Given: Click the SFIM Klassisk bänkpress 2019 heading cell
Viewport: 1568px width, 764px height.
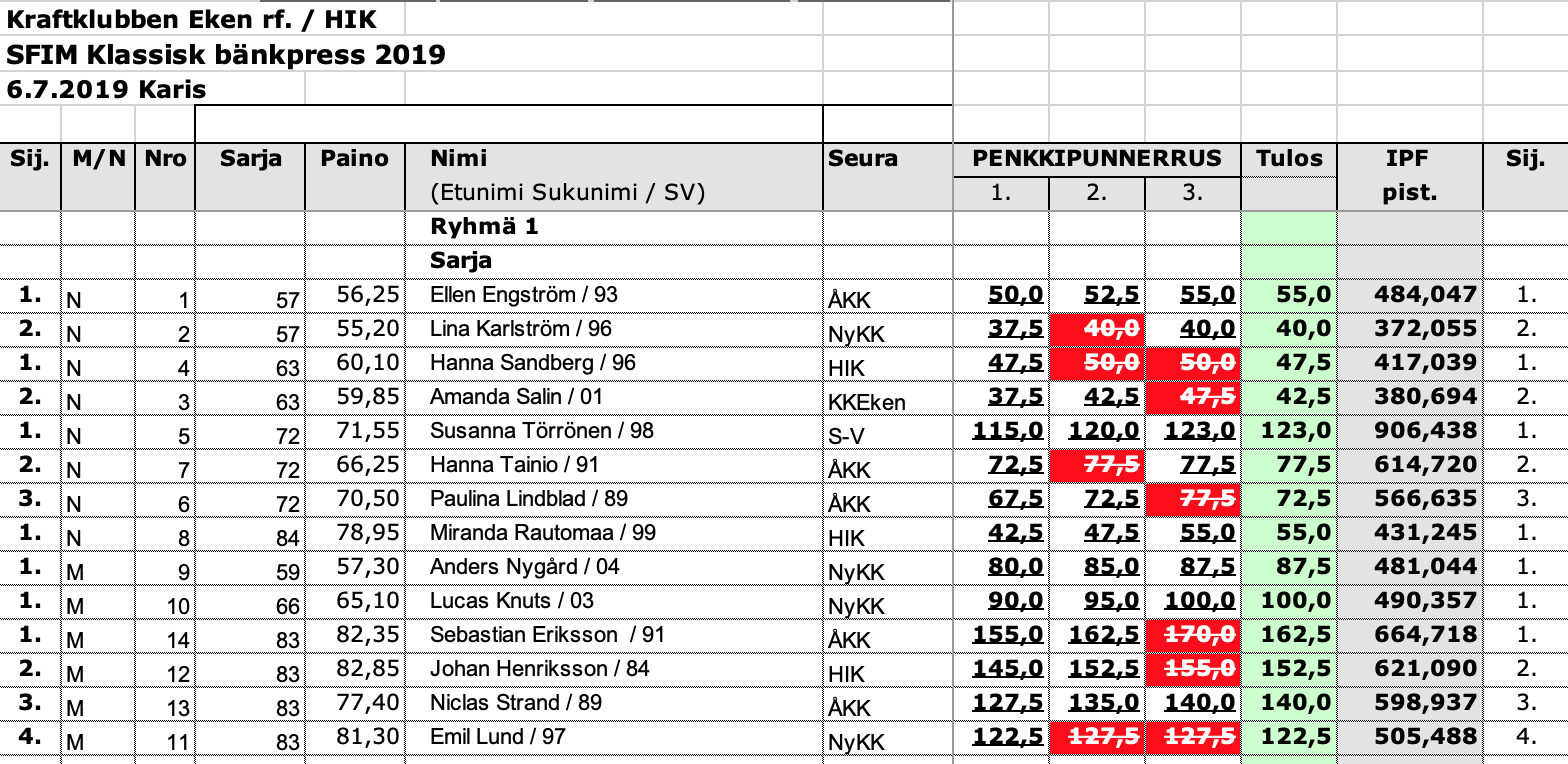Looking at the screenshot, I should click(226, 54).
